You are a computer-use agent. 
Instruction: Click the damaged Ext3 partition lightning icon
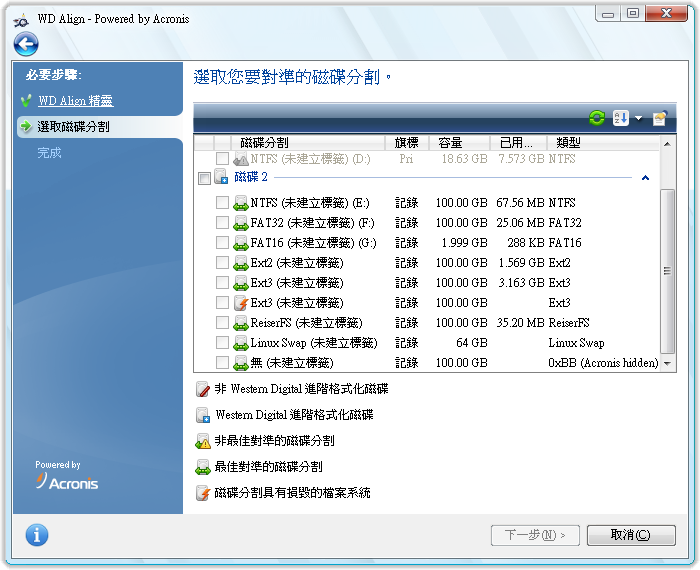click(240, 303)
